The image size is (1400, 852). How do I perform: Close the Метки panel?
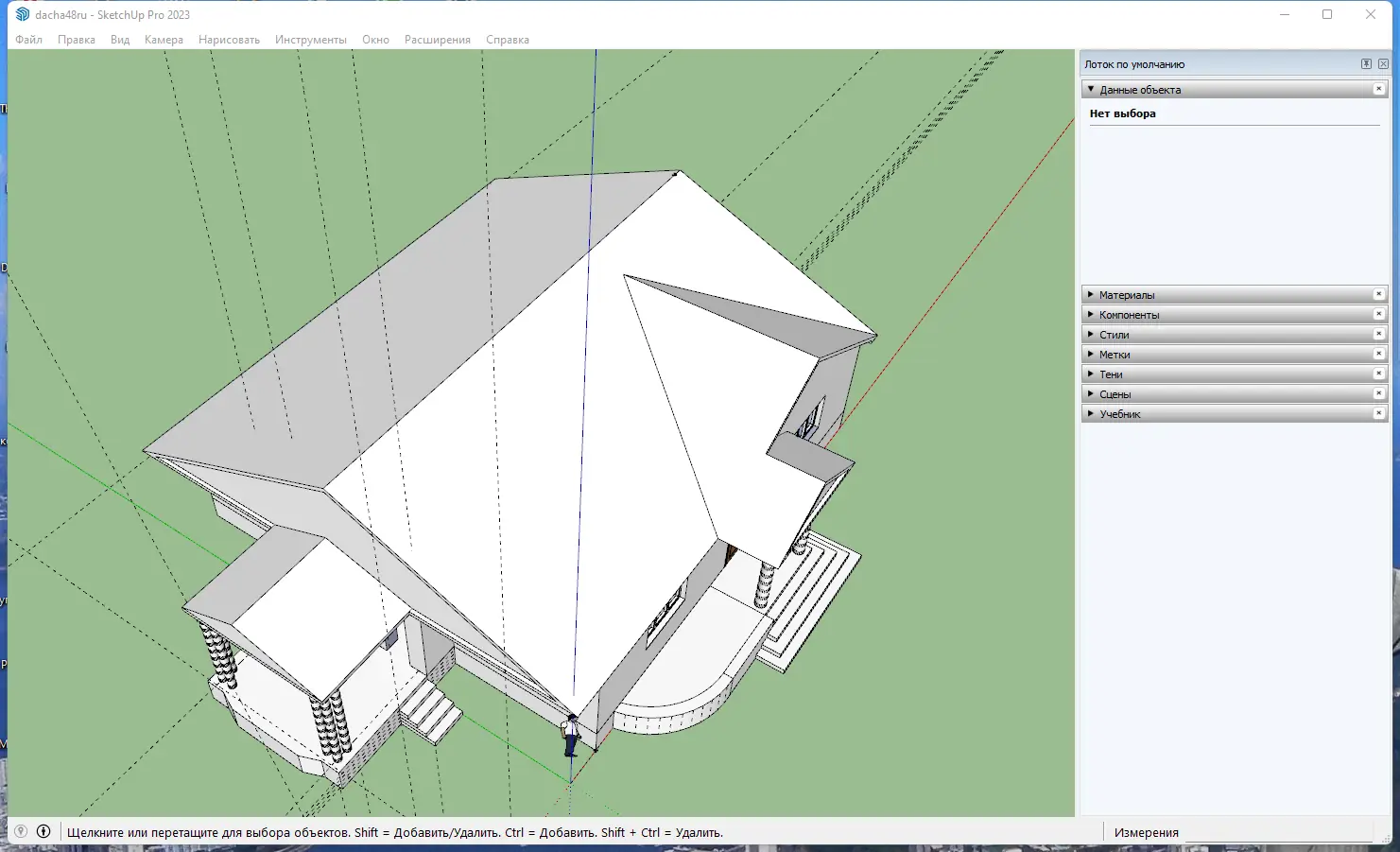click(x=1378, y=354)
